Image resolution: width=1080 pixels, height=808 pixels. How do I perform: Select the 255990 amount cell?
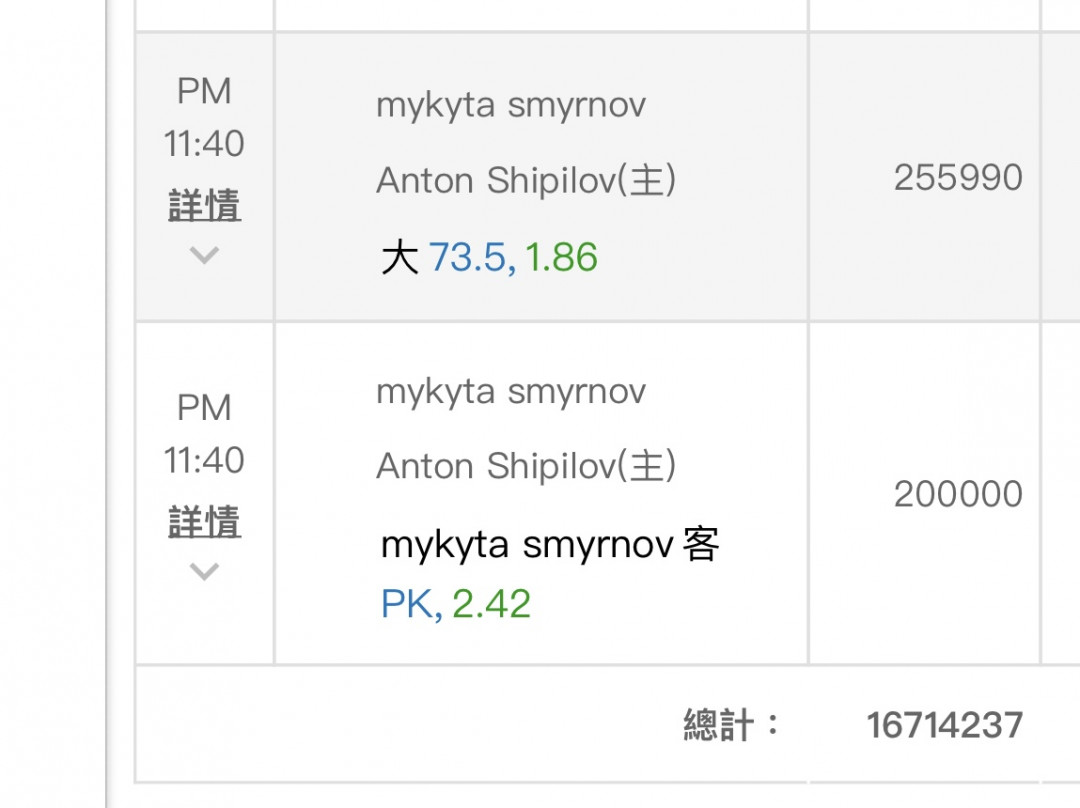(x=958, y=178)
